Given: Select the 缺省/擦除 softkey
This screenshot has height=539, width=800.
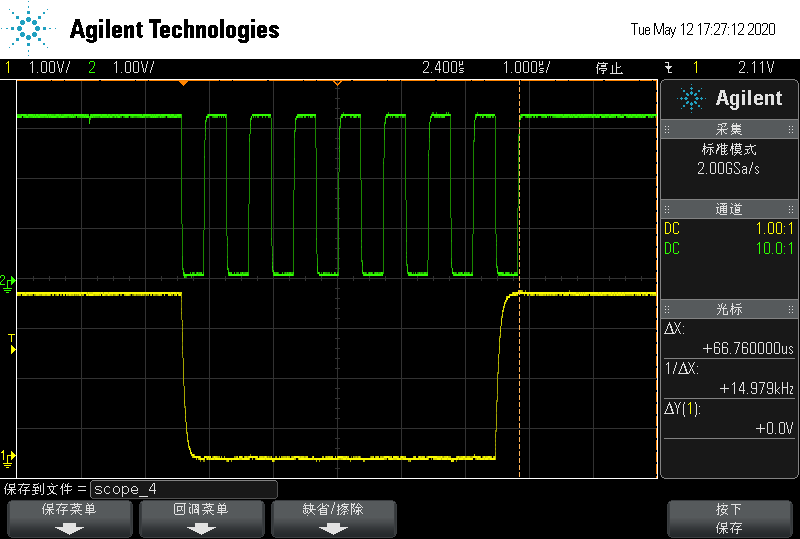Looking at the screenshot, I should [x=334, y=519].
